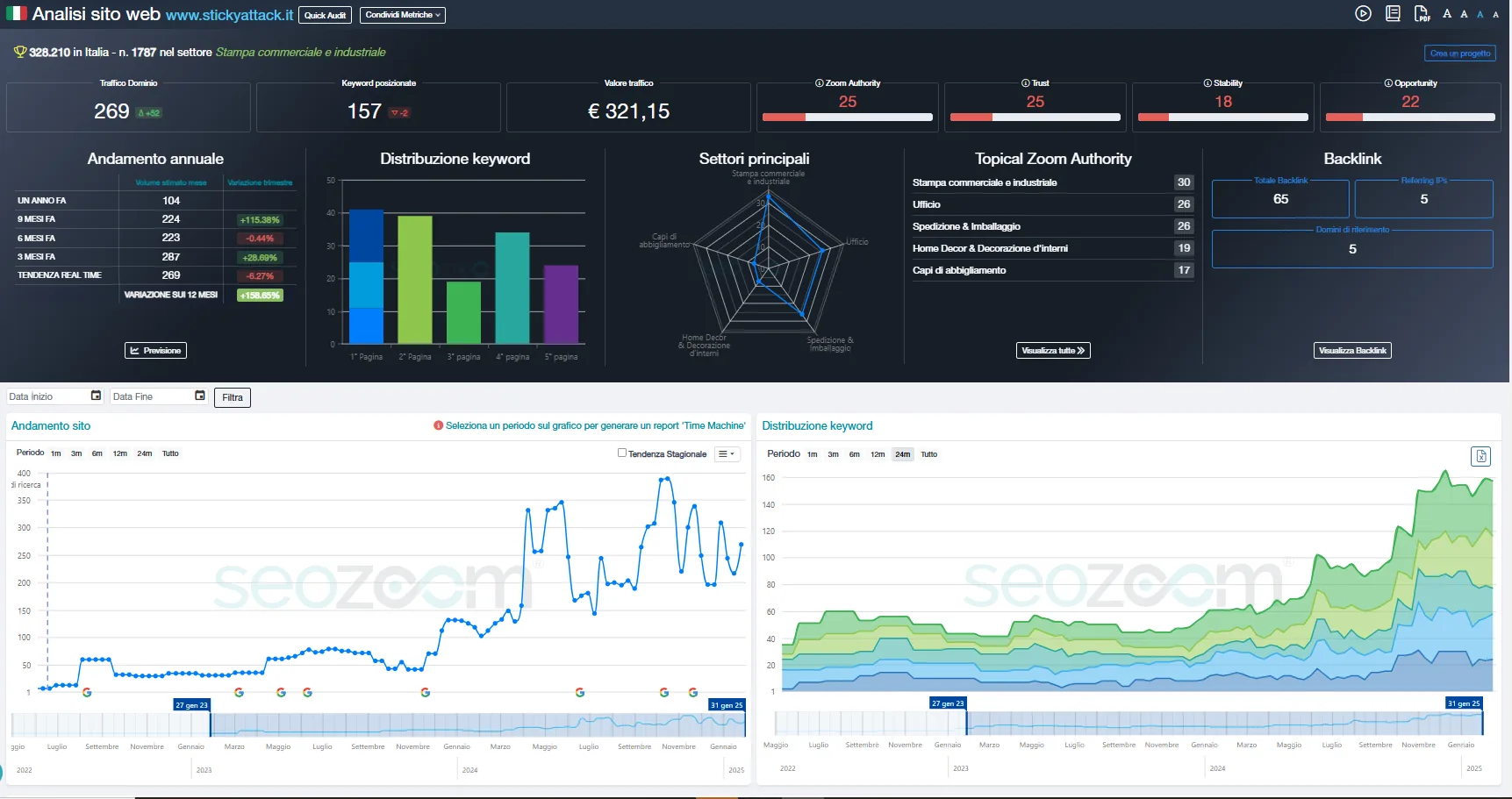
Task: Set Distribuzione keyword period to 24m
Action: pyautogui.click(x=903, y=454)
